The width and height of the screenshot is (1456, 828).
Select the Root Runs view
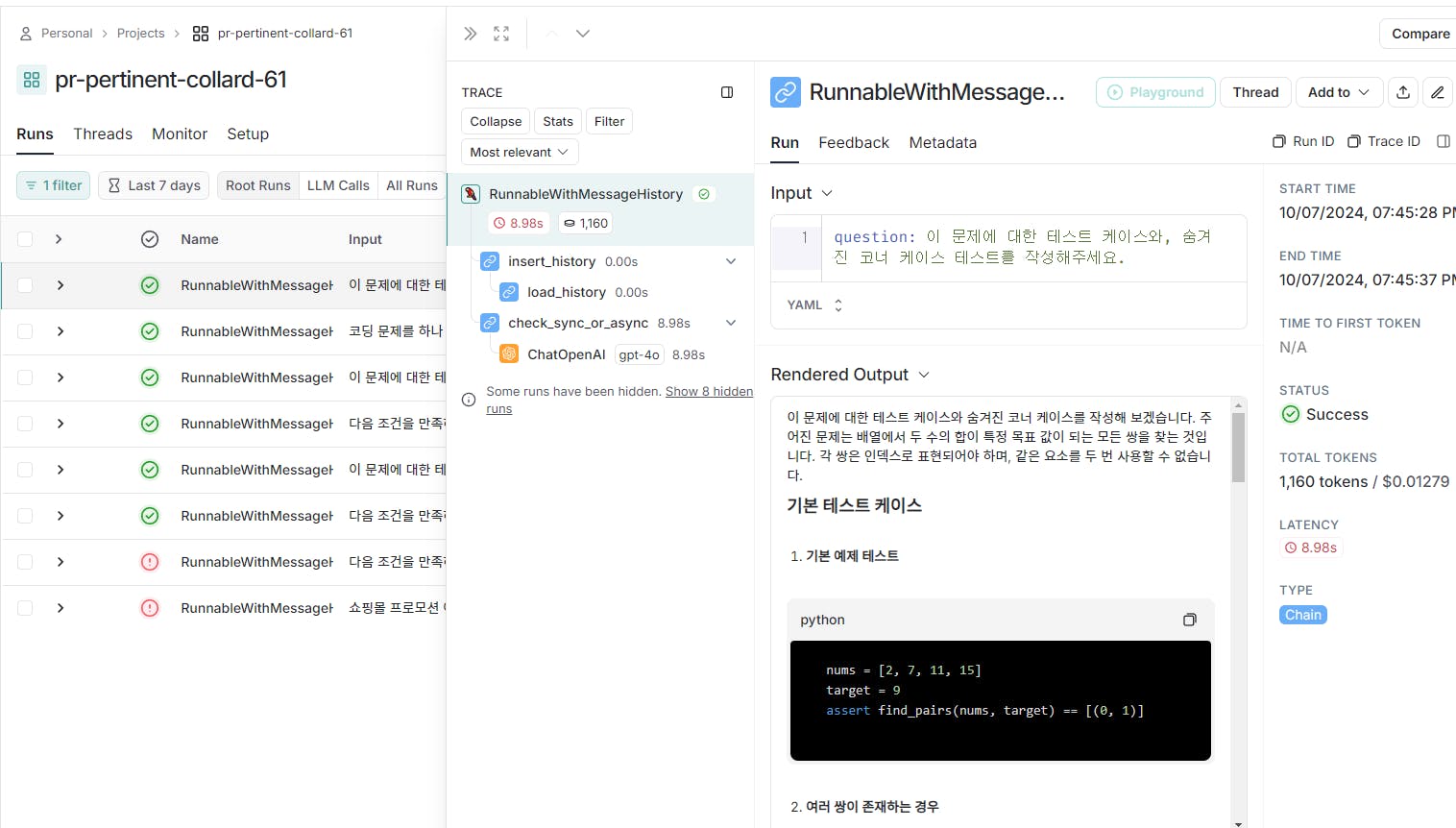coord(258,185)
